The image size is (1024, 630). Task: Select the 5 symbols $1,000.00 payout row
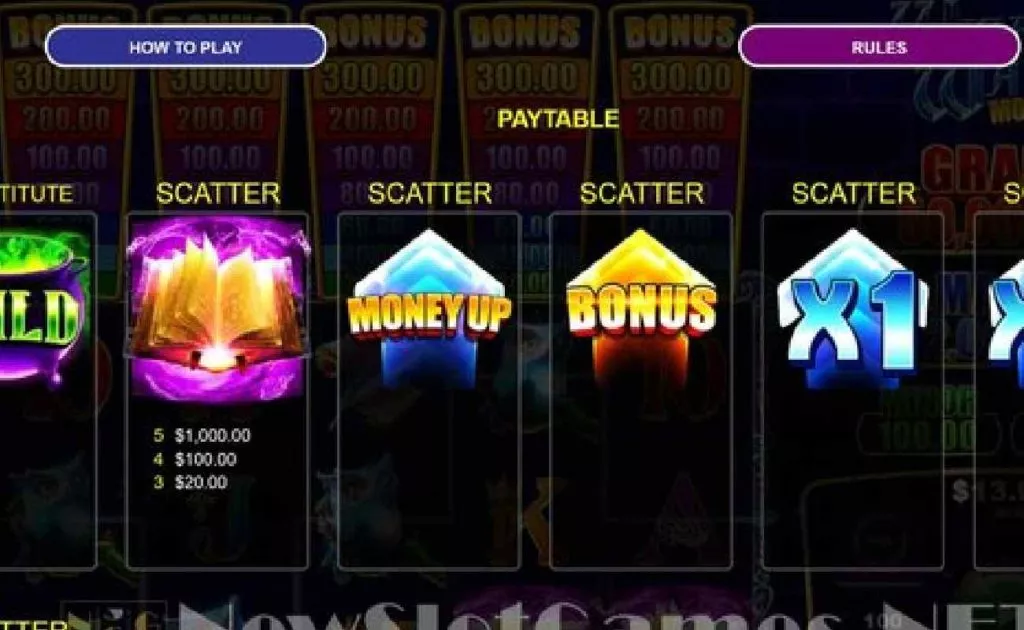[202, 435]
